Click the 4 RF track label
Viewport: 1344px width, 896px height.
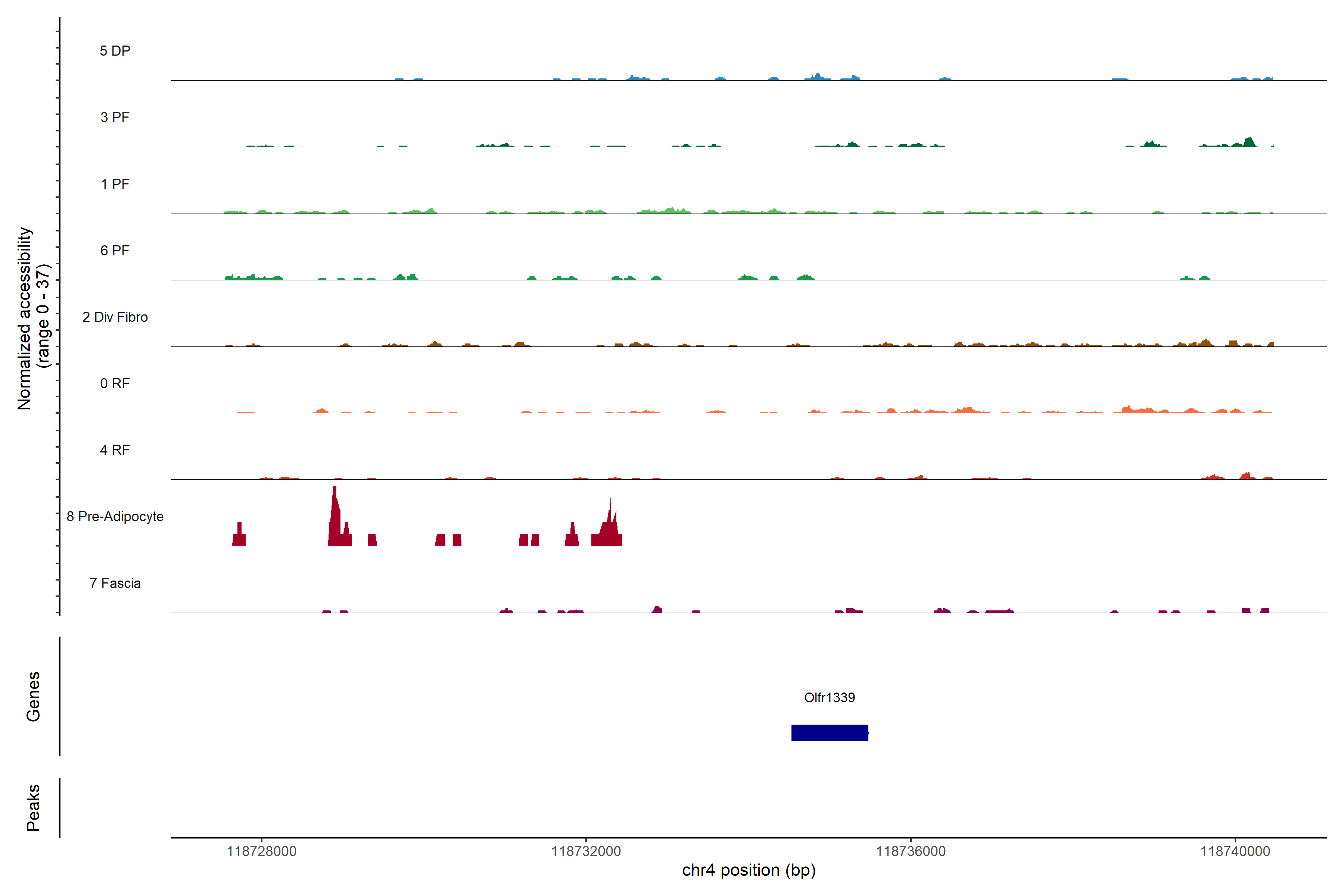[115, 450]
